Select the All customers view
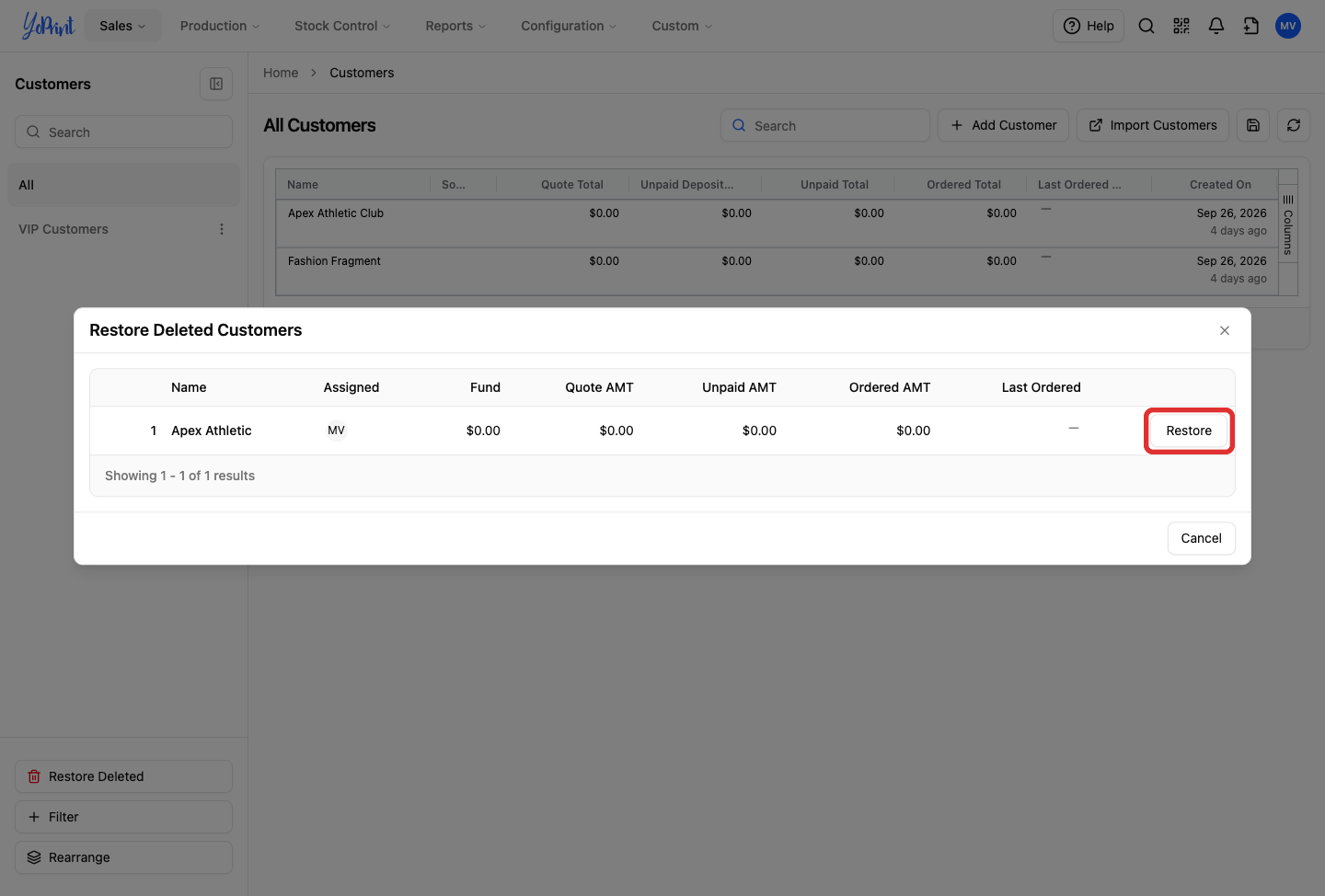The height and width of the screenshot is (896, 1325). [x=123, y=185]
